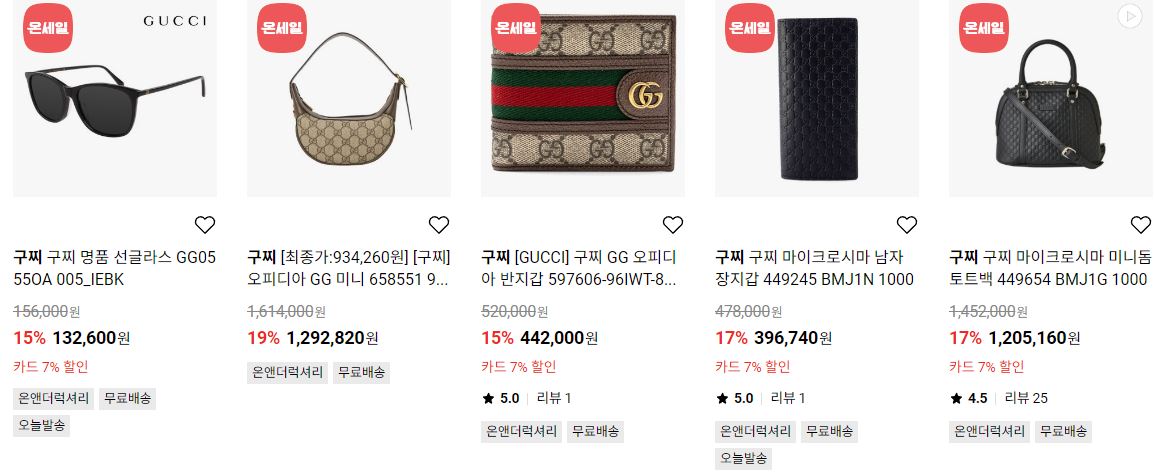
Task: Toggle wishlist heart for Ophidia GG mini bag
Action: click(439, 225)
